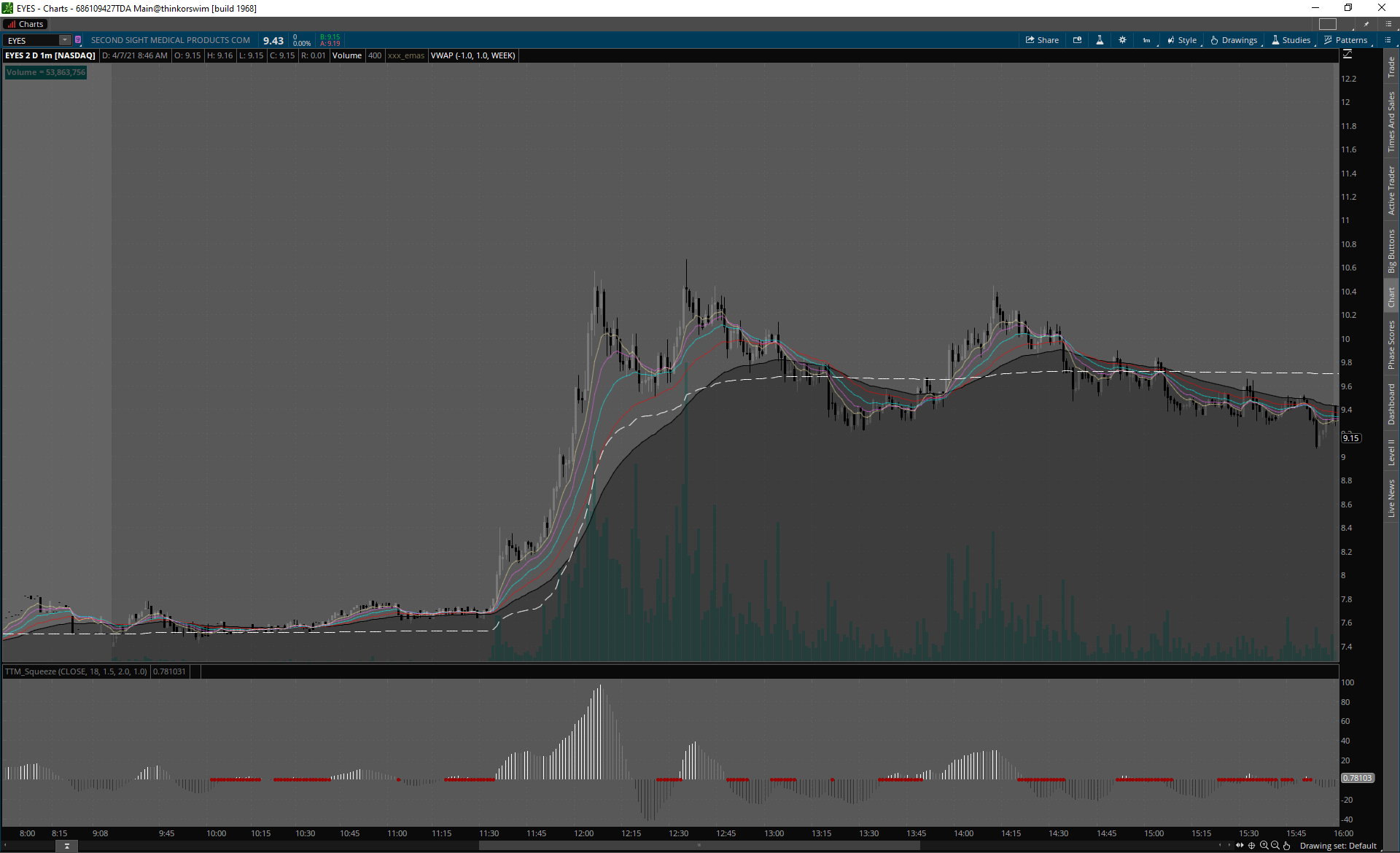Open the 1m timeframe dropdown
This screenshot has width=1400, height=853.
click(1147, 40)
